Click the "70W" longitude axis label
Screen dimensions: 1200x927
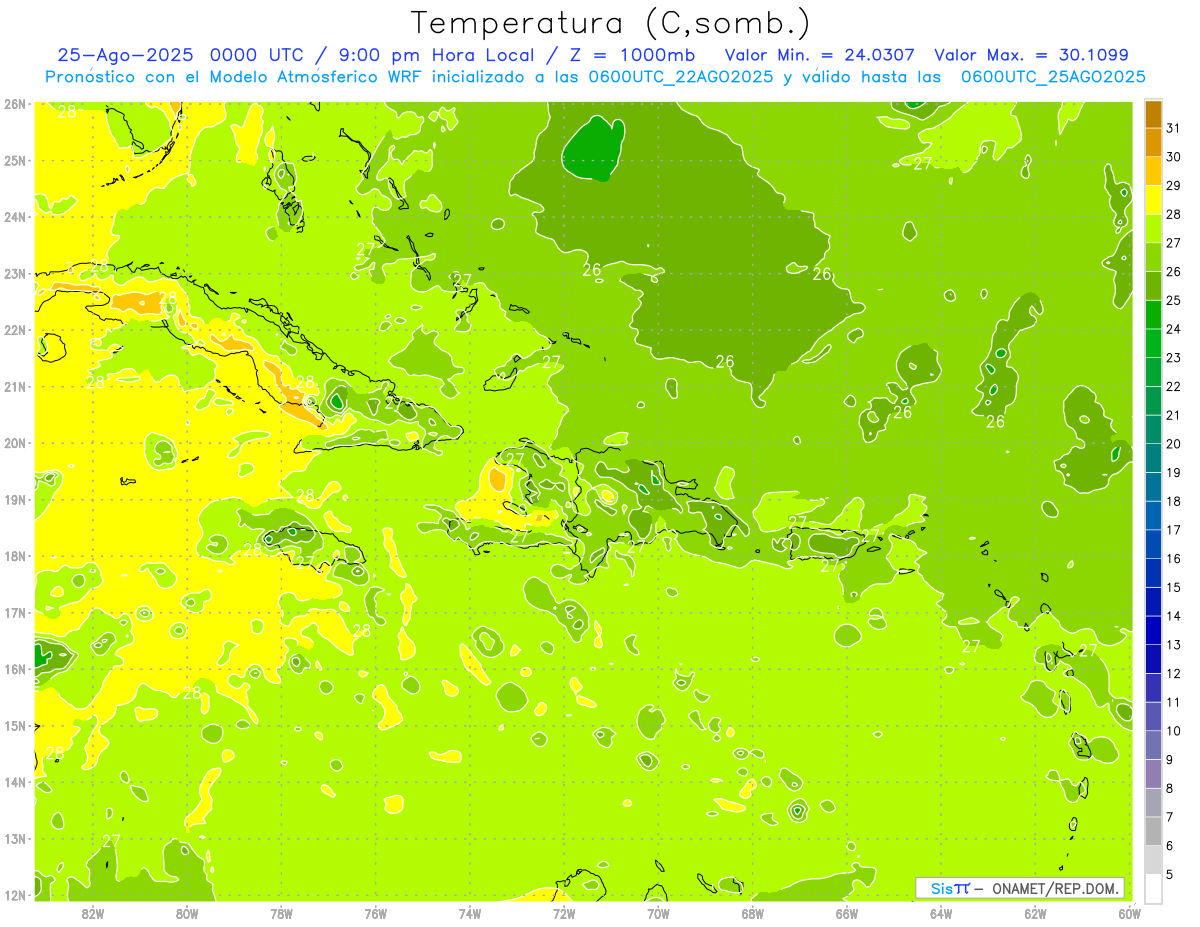(x=658, y=913)
